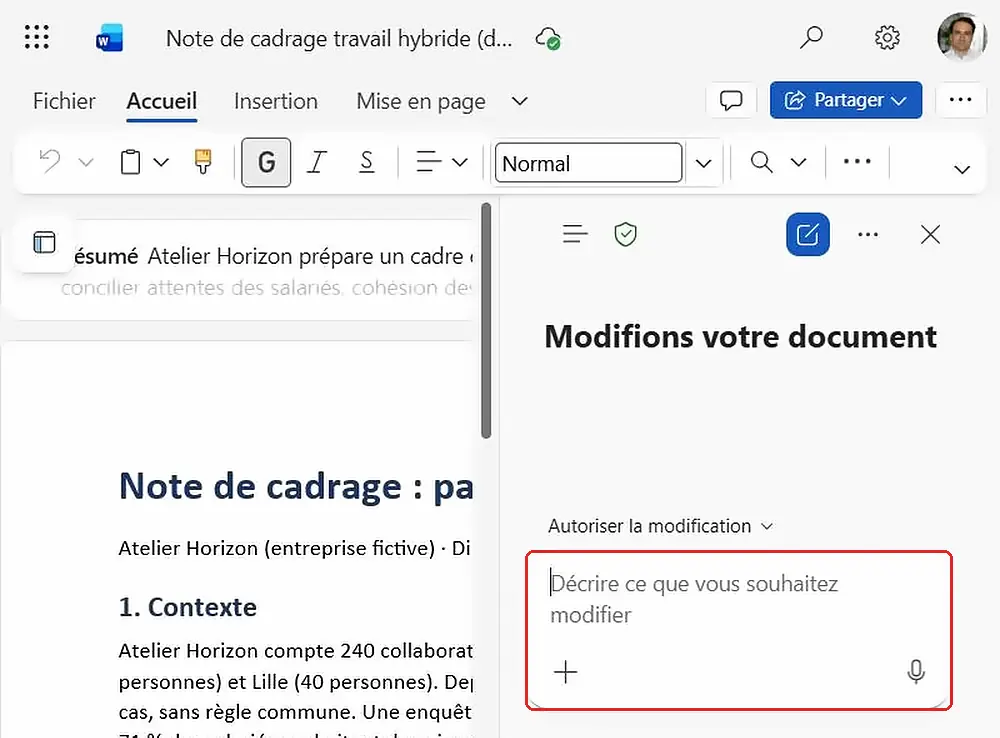Image resolution: width=1000 pixels, height=738 pixels.
Task: Switch to the Mise en page tab
Action: 421,101
